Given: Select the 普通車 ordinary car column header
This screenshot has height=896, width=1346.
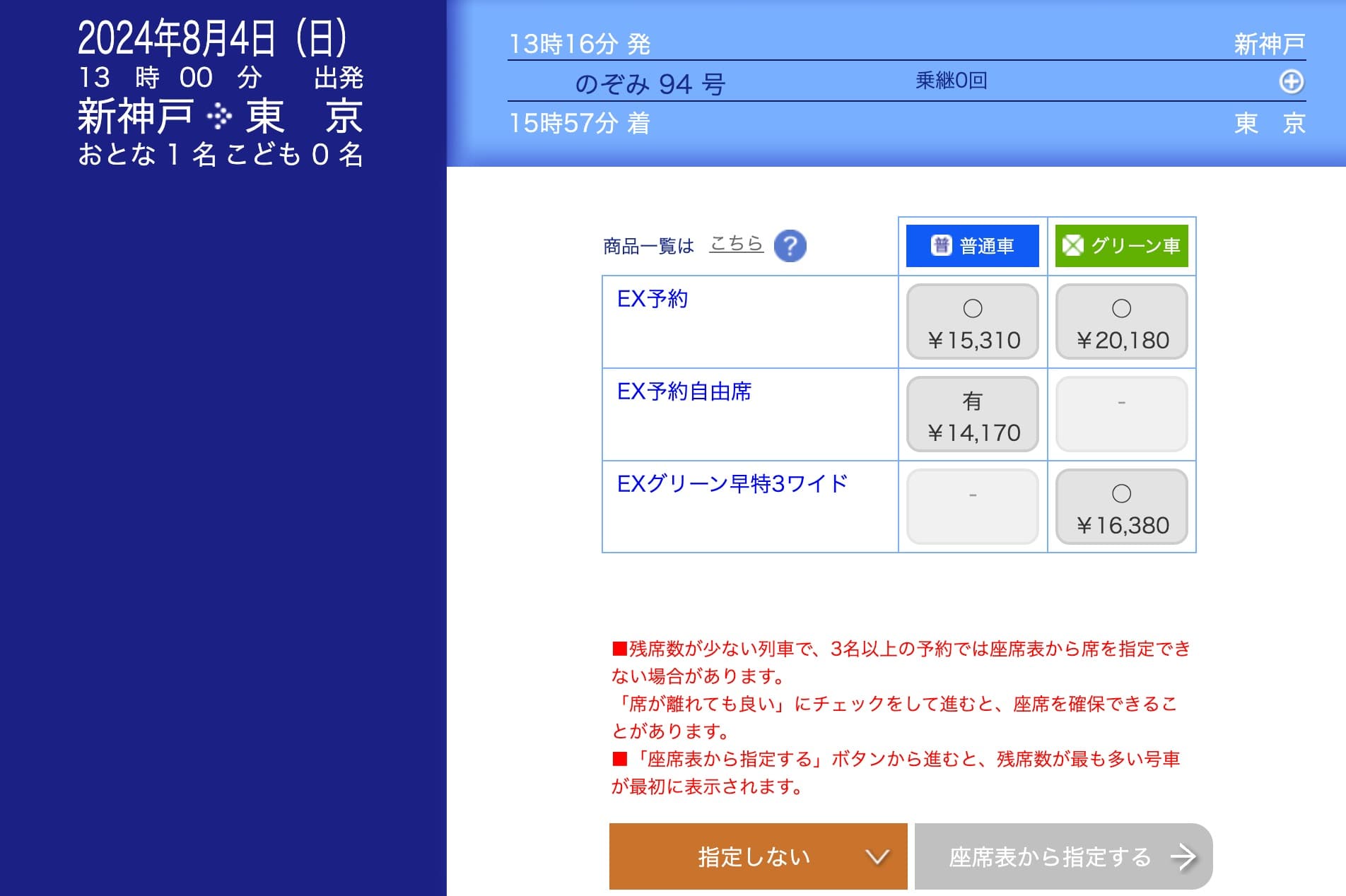Looking at the screenshot, I should pos(972,245).
